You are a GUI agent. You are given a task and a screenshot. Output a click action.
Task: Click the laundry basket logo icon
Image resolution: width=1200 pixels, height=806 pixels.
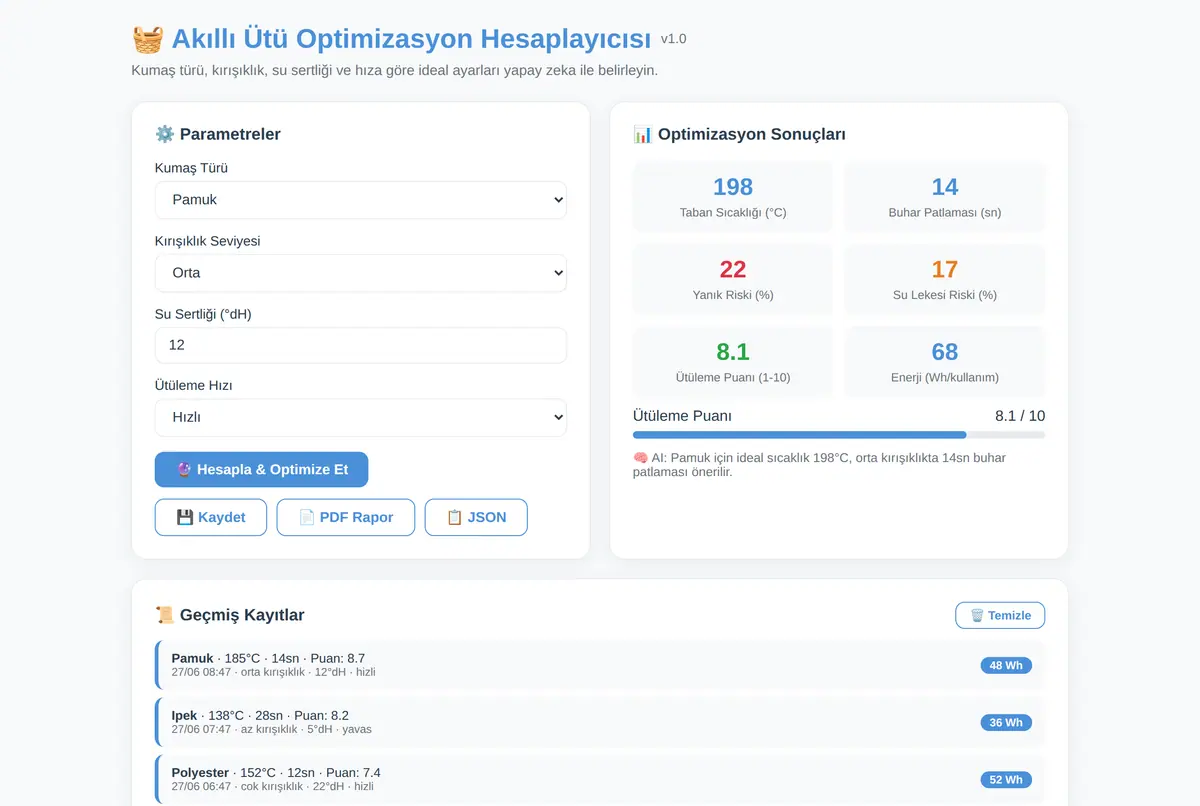click(x=147, y=39)
